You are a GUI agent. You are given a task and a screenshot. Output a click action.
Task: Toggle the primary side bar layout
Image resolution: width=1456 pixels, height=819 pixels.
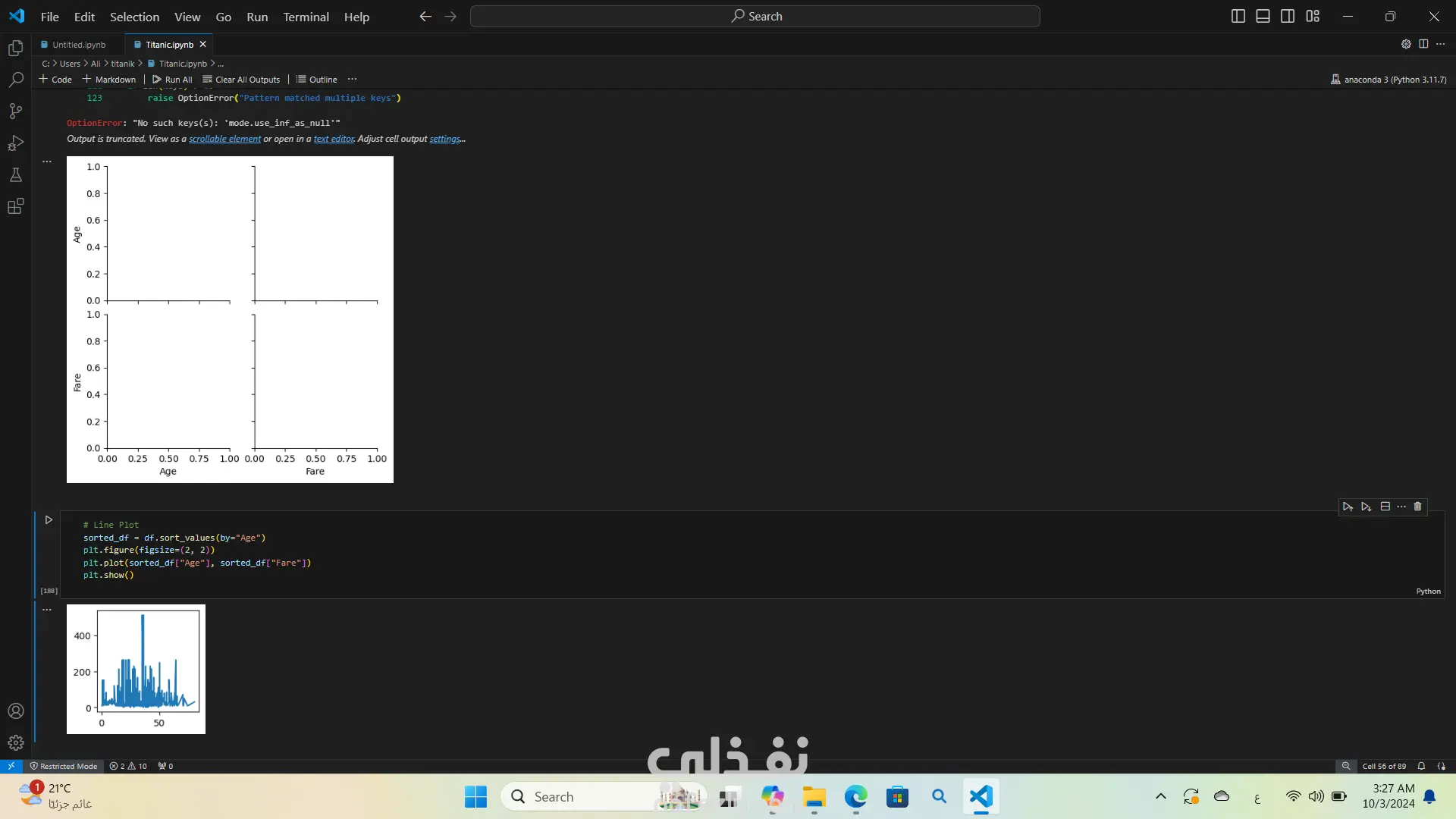[x=1238, y=17]
